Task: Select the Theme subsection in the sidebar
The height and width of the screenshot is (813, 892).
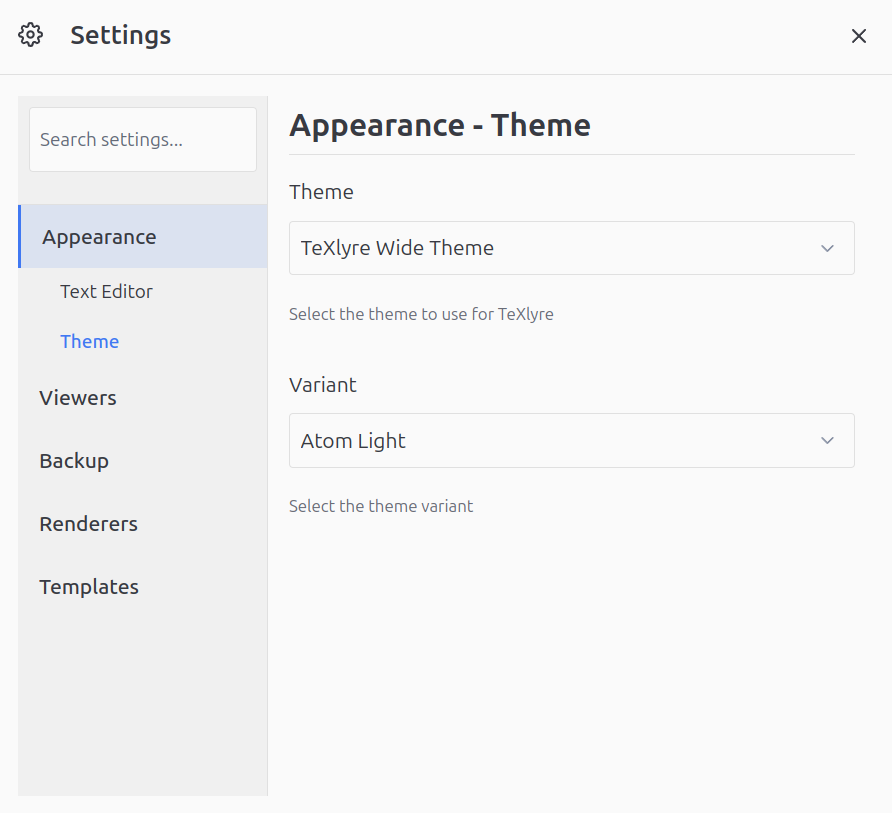Action: point(89,342)
